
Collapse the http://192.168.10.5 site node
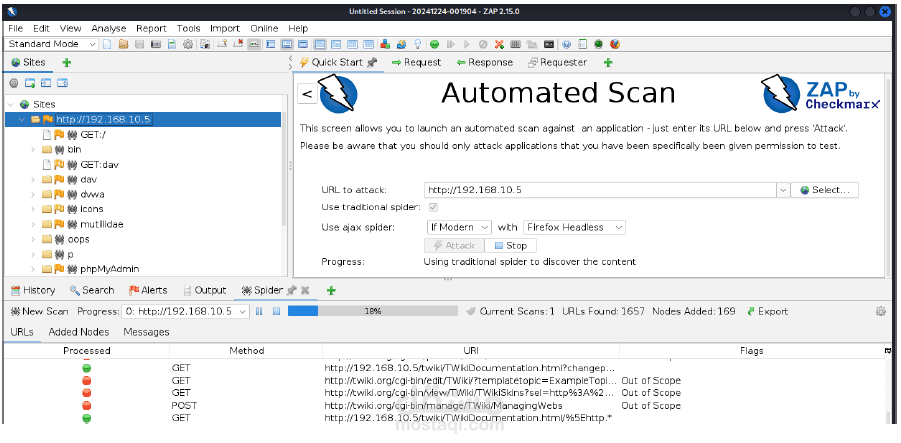[x=22, y=120]
